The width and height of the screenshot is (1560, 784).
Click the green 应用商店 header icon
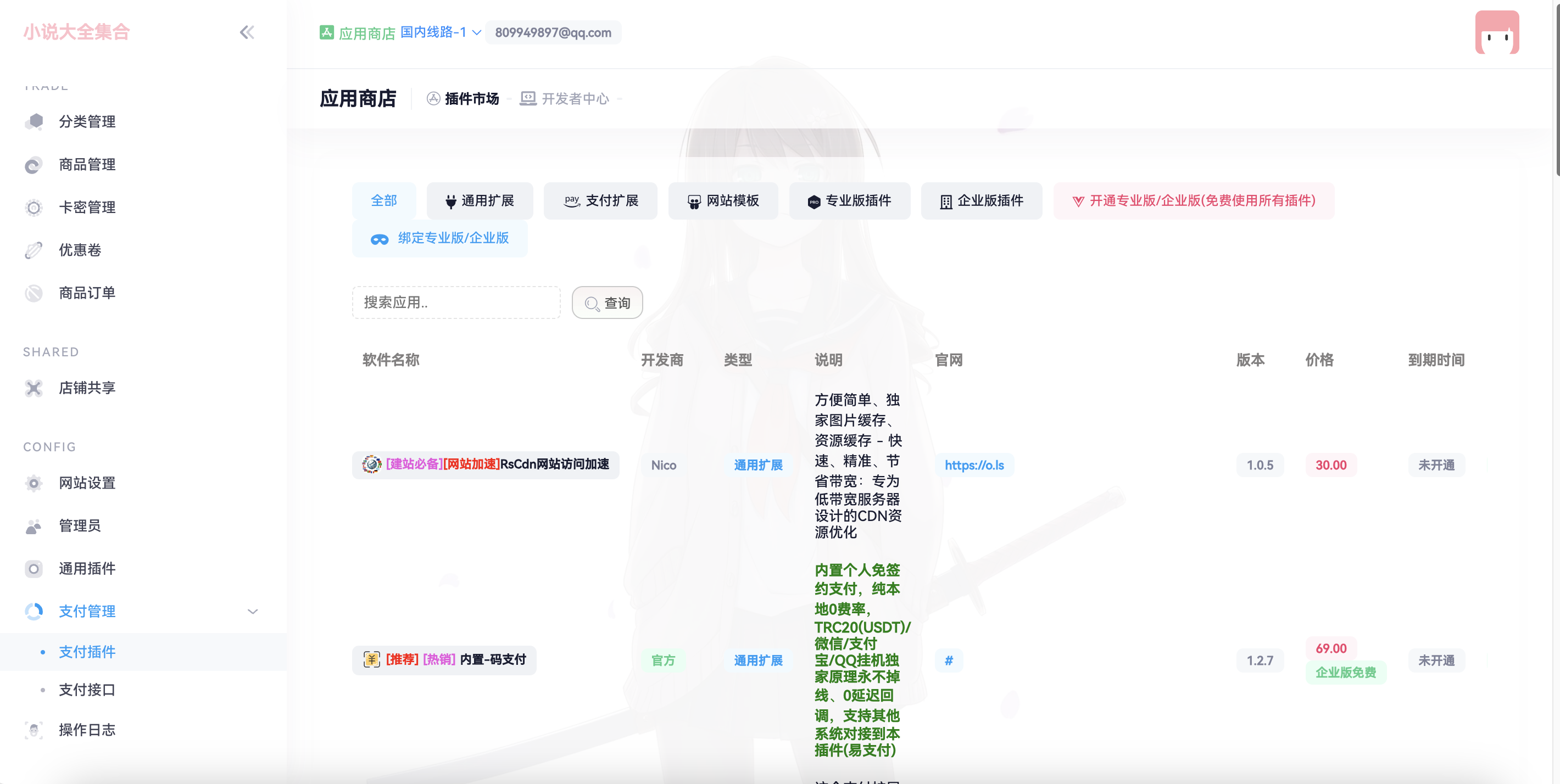[x=326, y=32]
